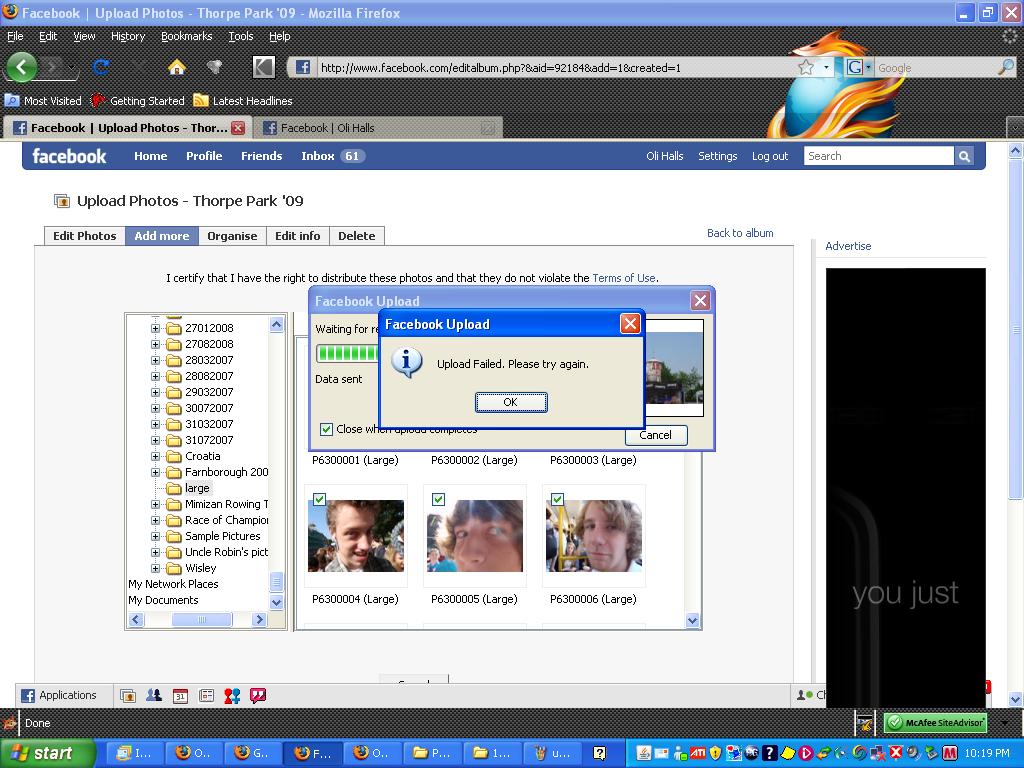
Task: Open the Terms of Use link
Action: point(624,278)
